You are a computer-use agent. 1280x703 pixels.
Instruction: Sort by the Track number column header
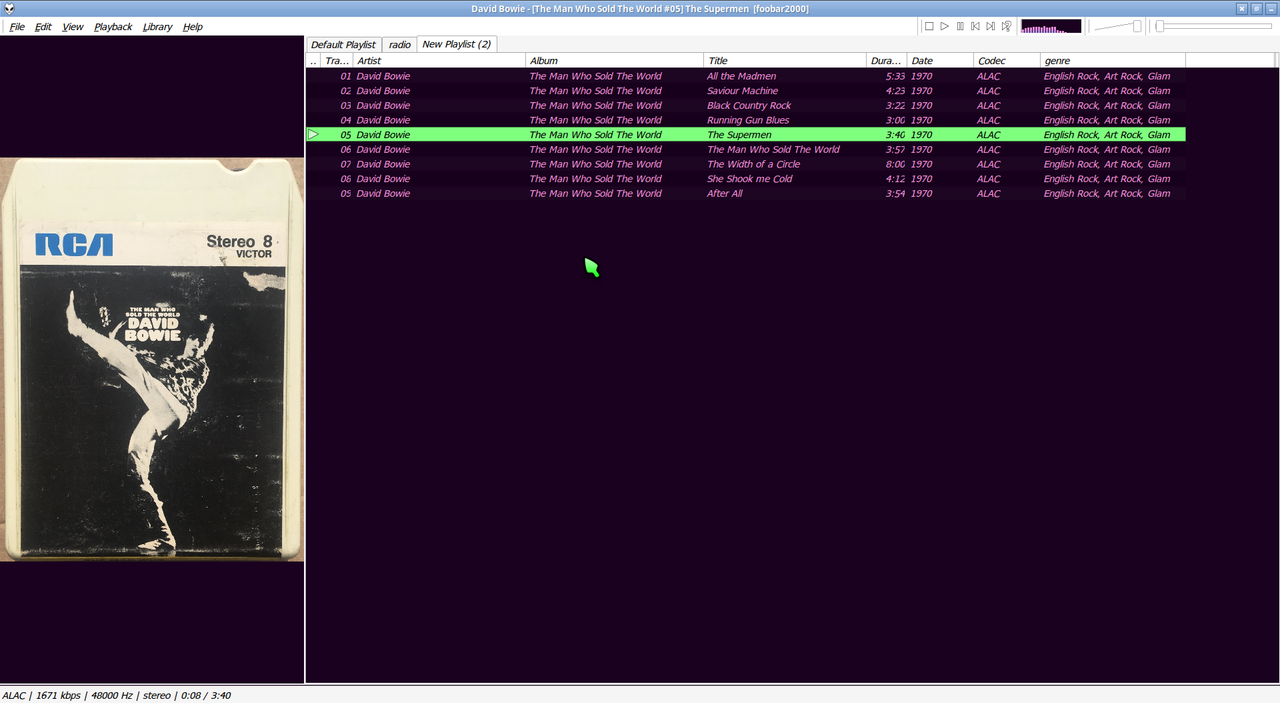337,61
